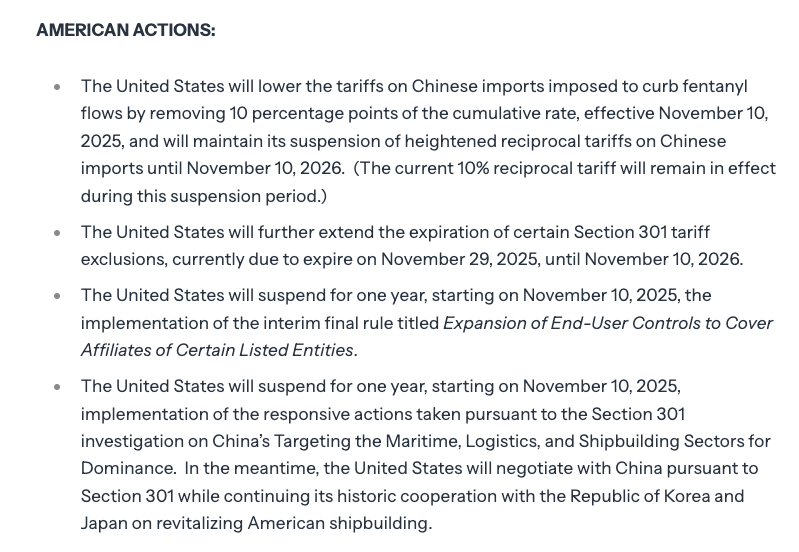
Task: Click the text "Republic of Korea"
Action: point(650,495)
